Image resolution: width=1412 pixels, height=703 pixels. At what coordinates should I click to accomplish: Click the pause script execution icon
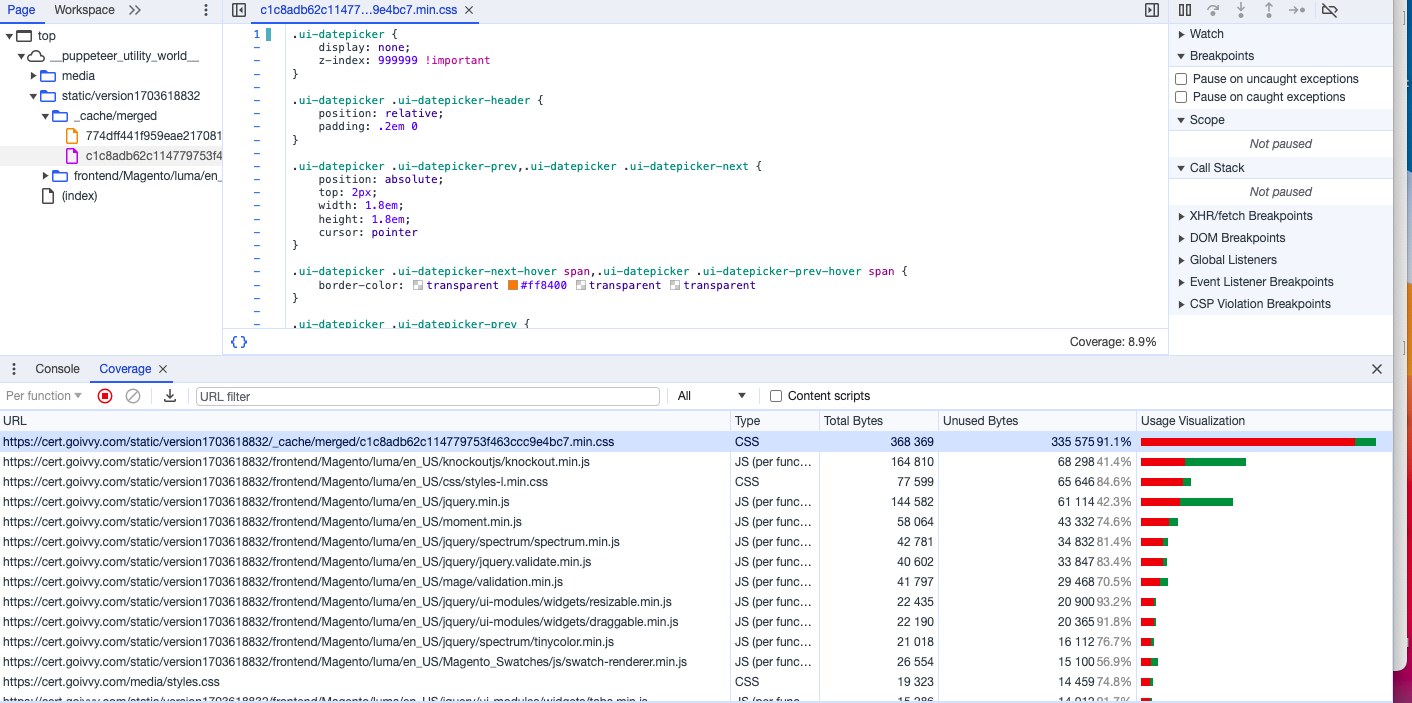point(1185,10)
